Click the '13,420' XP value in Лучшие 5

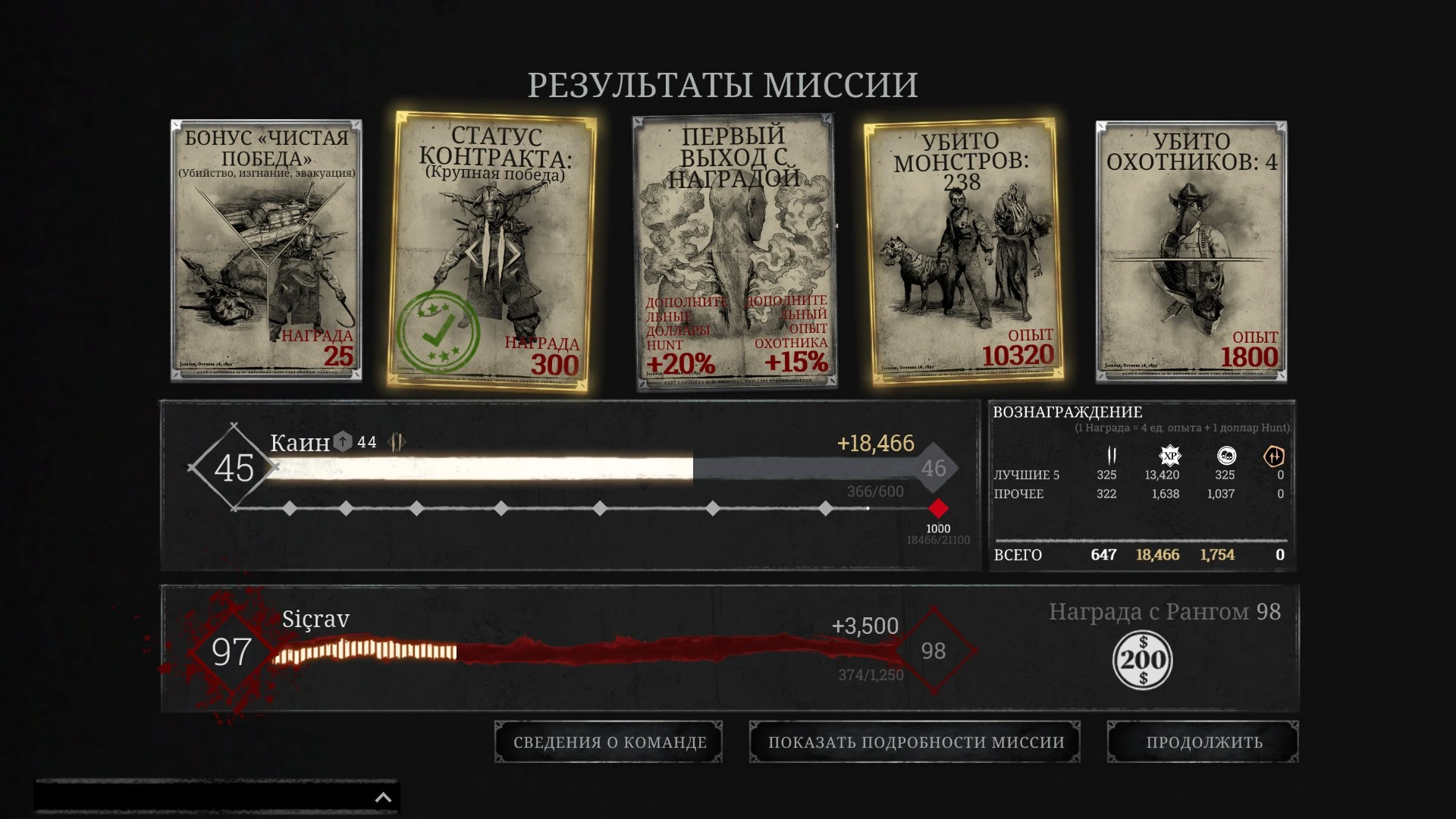(1162, 475)
